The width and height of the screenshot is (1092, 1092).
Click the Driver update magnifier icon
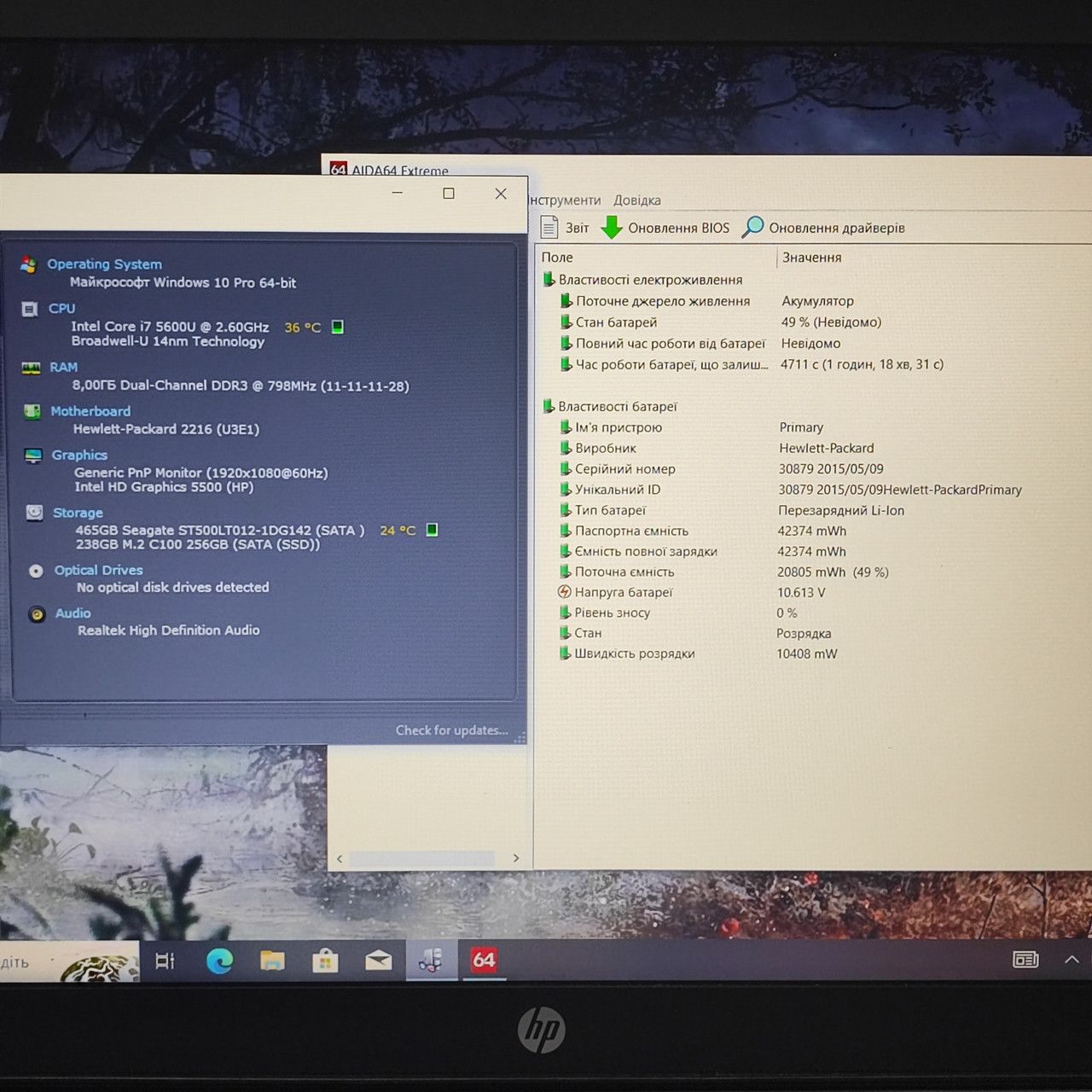point(752,227)
